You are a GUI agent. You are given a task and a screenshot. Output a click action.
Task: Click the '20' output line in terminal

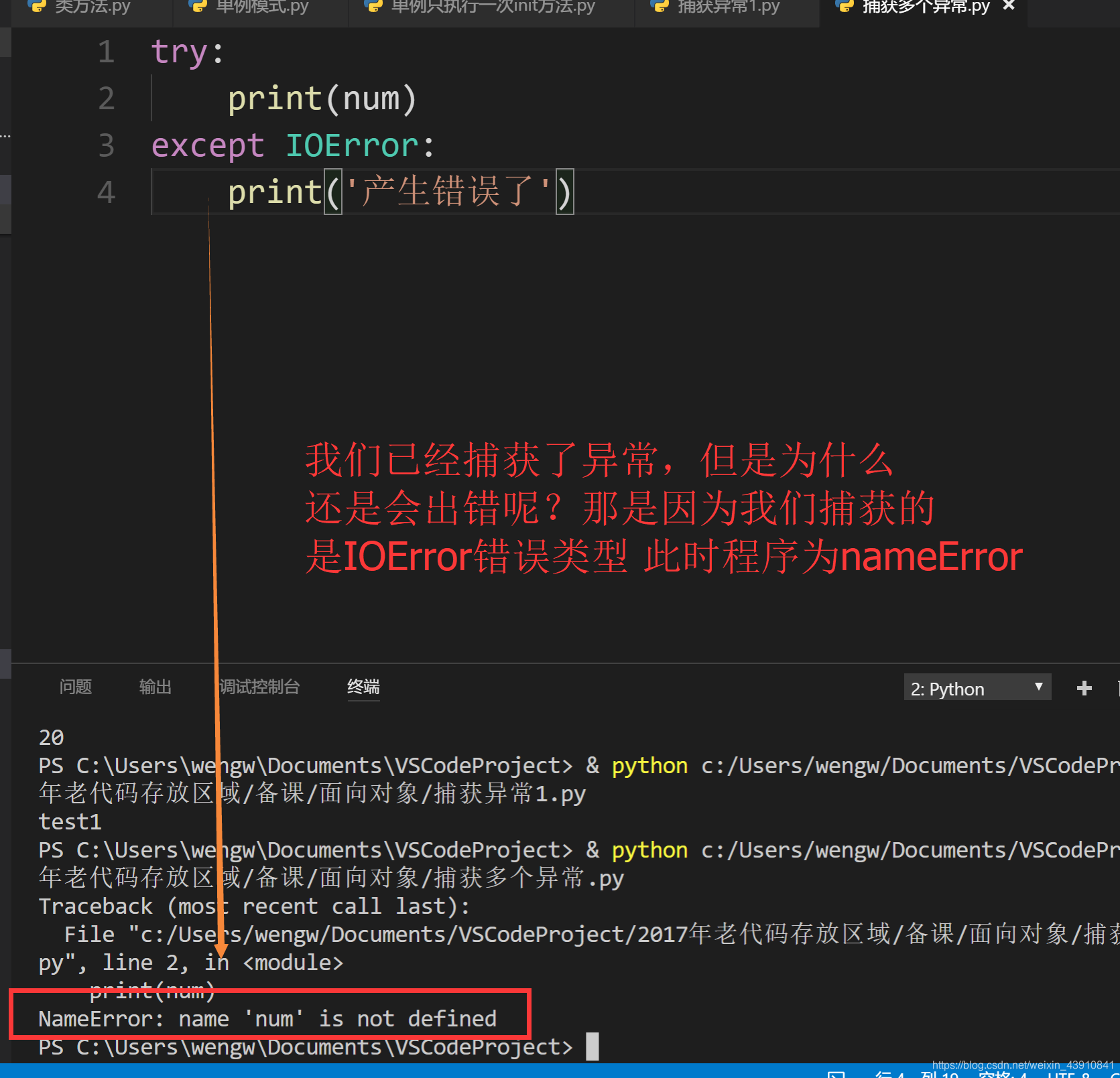tap(51, 738)
